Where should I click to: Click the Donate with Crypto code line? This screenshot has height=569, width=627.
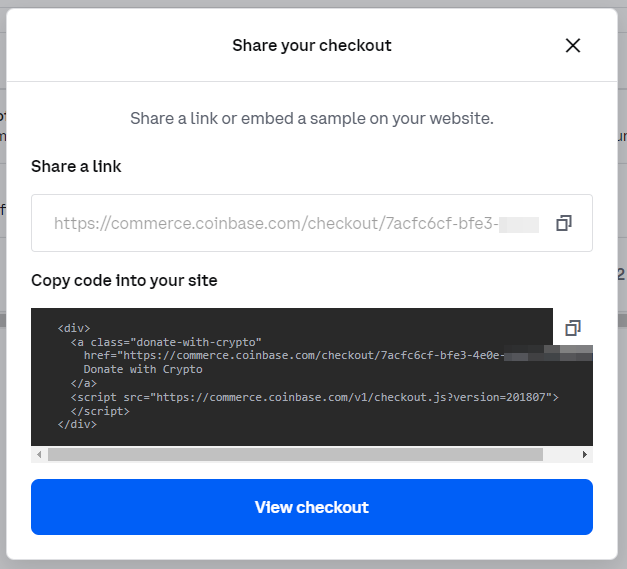click(143, 369)
